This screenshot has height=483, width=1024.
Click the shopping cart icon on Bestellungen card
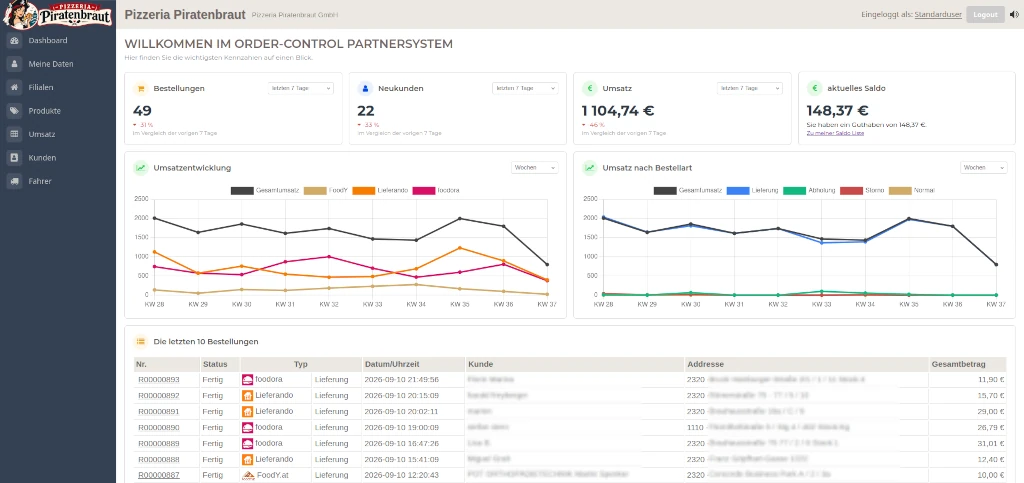[140, 88]
